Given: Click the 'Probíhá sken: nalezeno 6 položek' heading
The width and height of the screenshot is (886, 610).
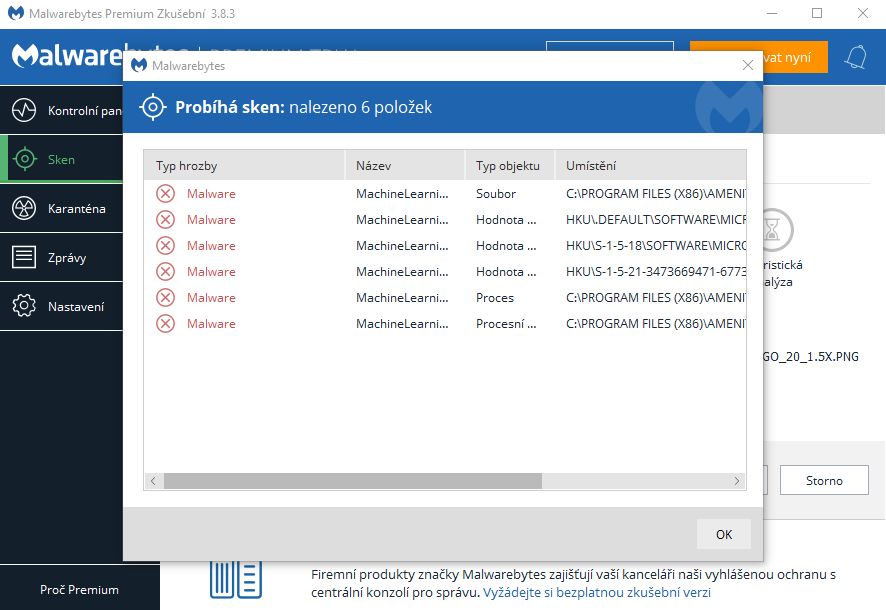Looking at the screenshot, I should click(303, 107).
